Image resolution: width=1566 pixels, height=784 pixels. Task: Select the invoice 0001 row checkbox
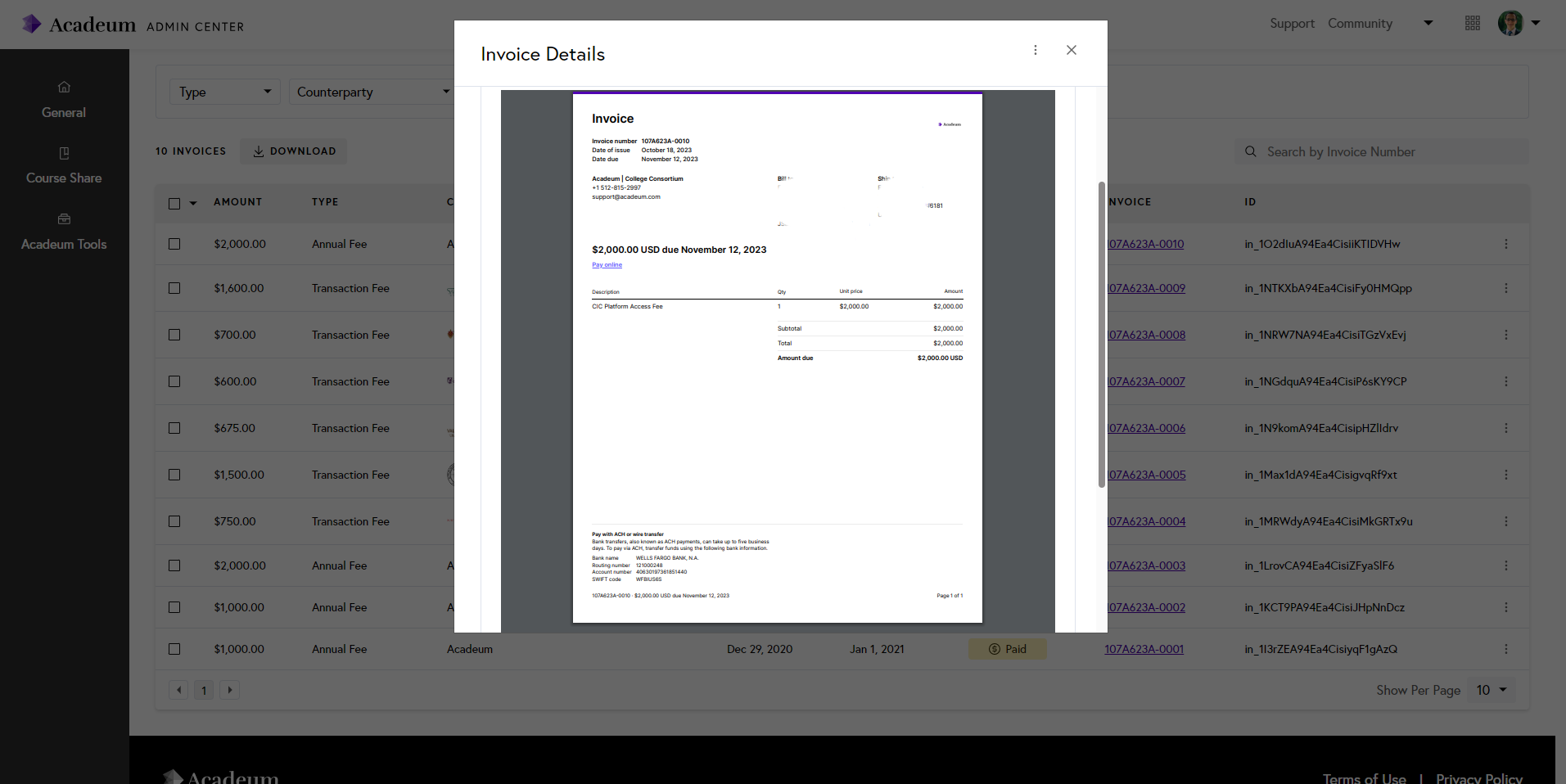coord(174,649)
